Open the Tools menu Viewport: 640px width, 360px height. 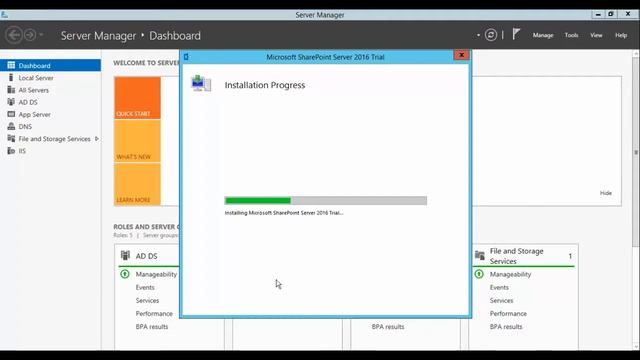[x=571, y=36]
